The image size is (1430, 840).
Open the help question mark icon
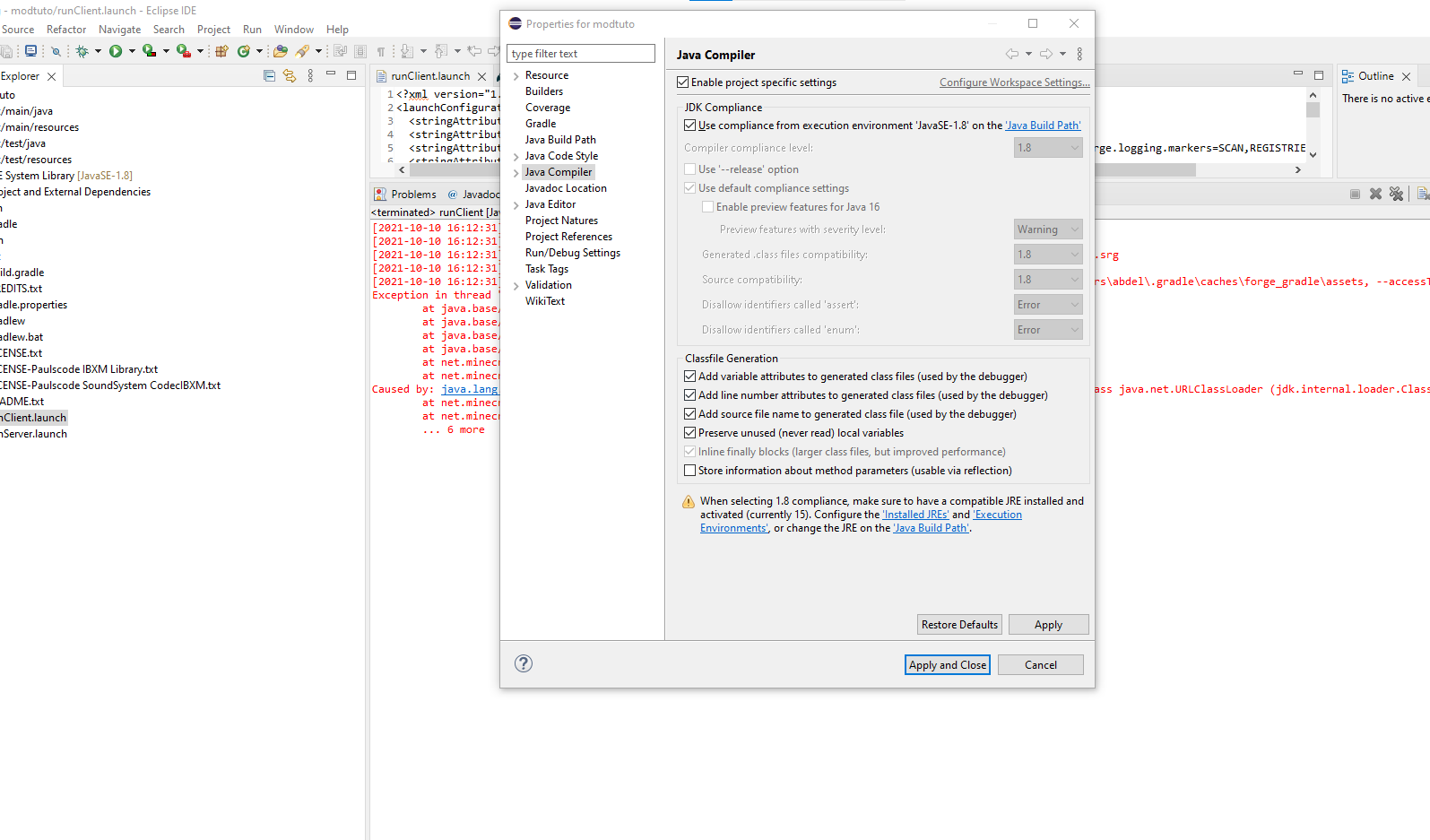(x=524, y=663)
